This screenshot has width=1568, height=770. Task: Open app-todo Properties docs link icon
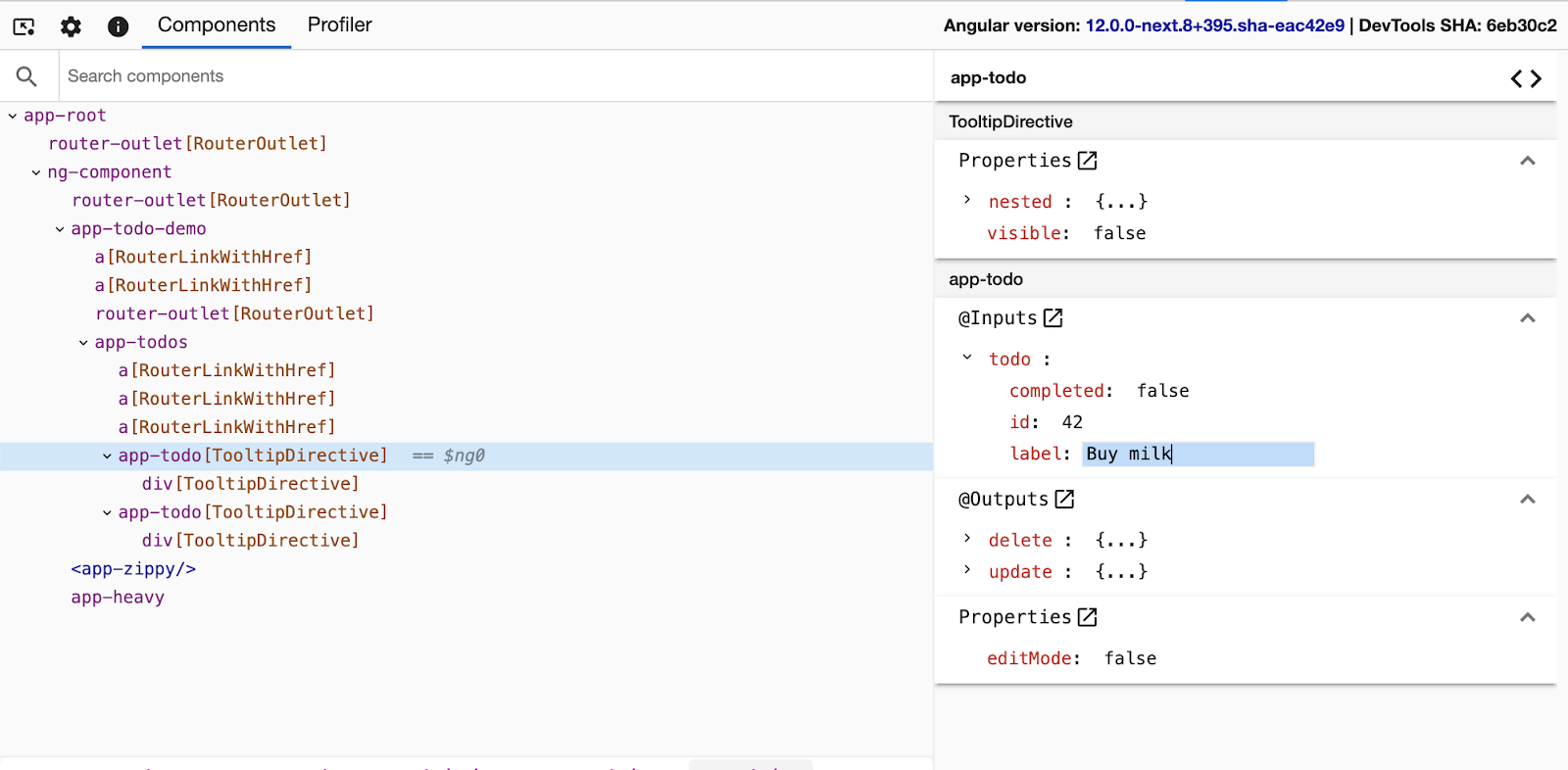click(x=1087, y=617)
